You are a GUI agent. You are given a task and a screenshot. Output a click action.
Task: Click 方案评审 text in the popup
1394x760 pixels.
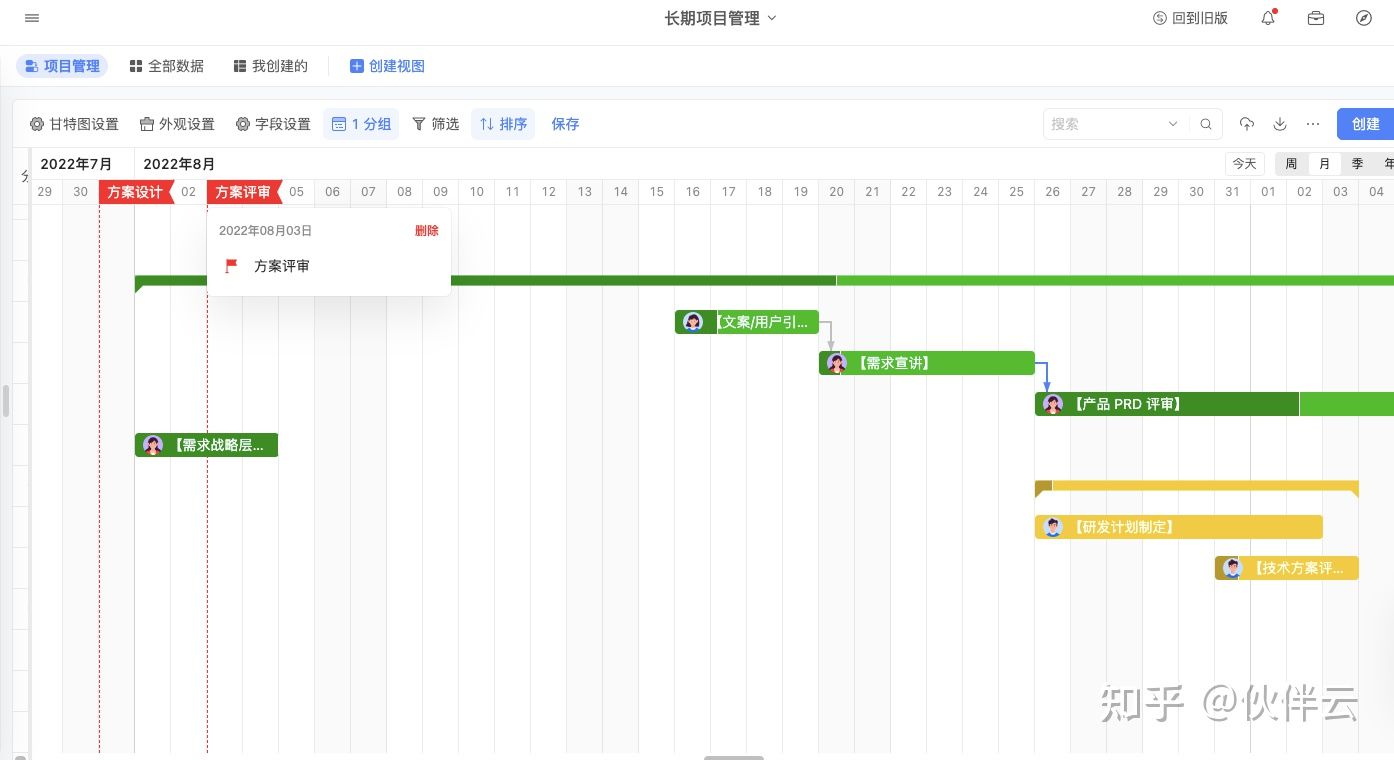coord(282,266)
